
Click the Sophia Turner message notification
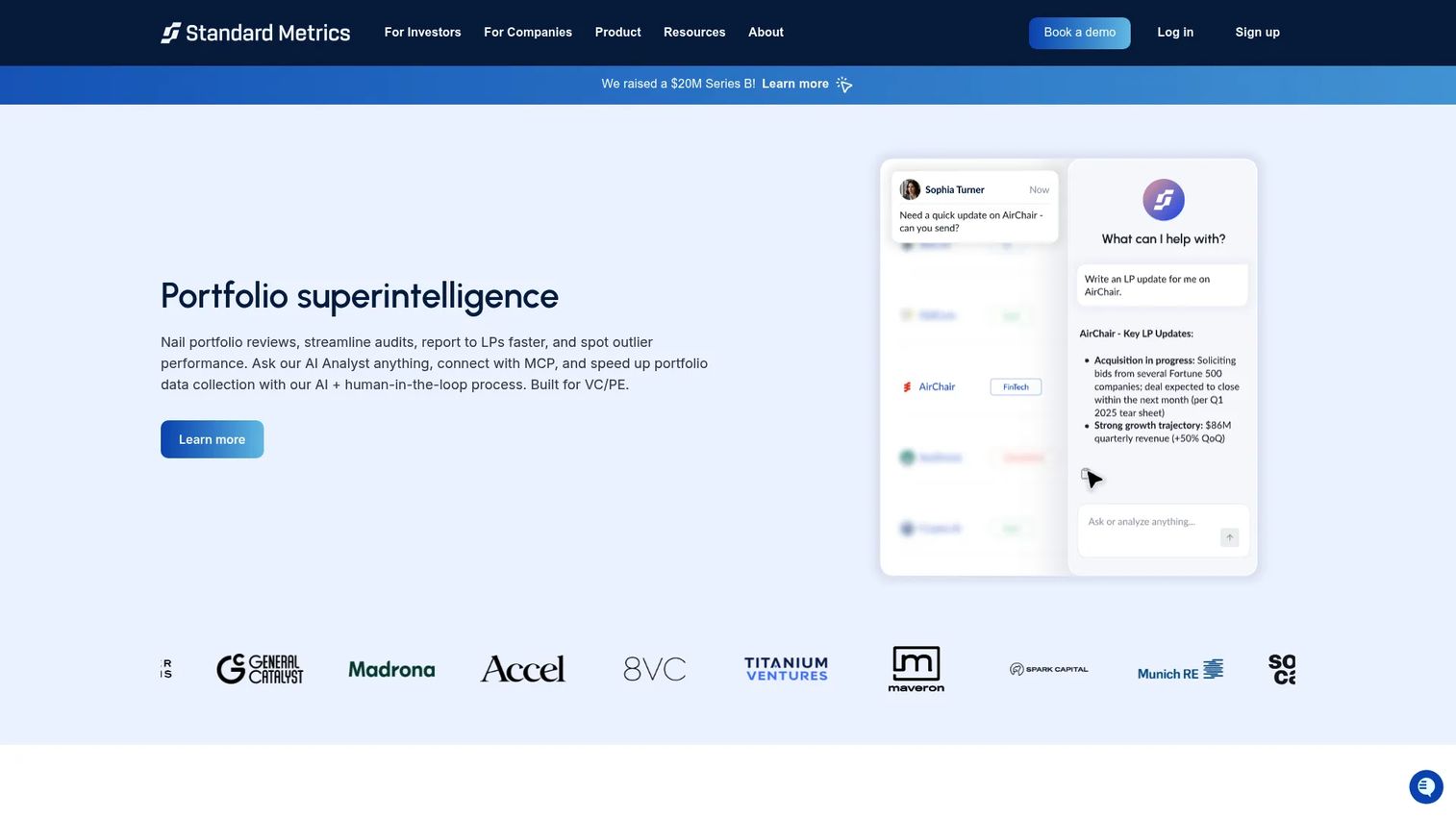pos(974,207)
